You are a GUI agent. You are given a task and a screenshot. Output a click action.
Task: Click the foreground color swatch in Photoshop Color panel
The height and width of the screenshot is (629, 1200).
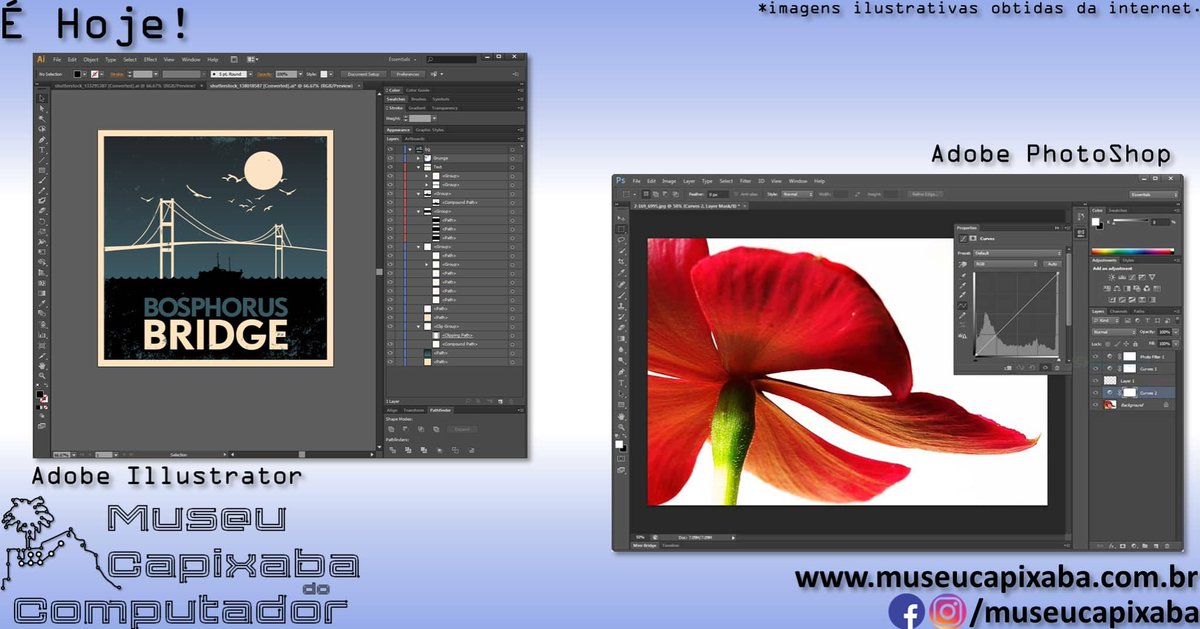point(1095,222)
